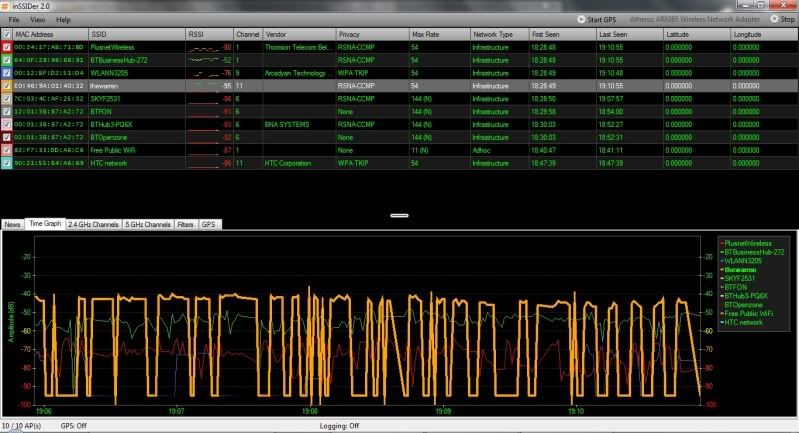This screenshot has width=799, height=433.
Task: Open the View menu
Action: [37, 20]
